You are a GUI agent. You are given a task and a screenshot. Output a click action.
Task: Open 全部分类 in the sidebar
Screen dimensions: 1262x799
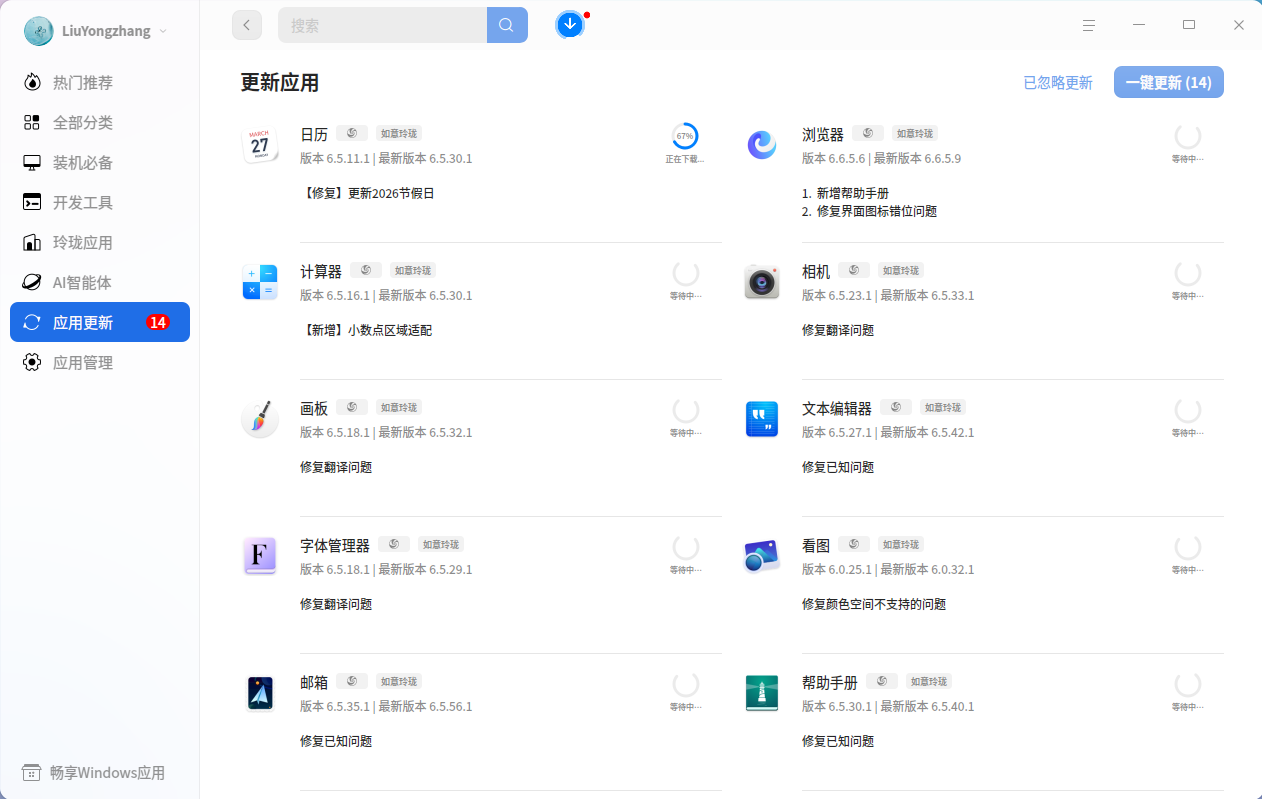[100, 122]
